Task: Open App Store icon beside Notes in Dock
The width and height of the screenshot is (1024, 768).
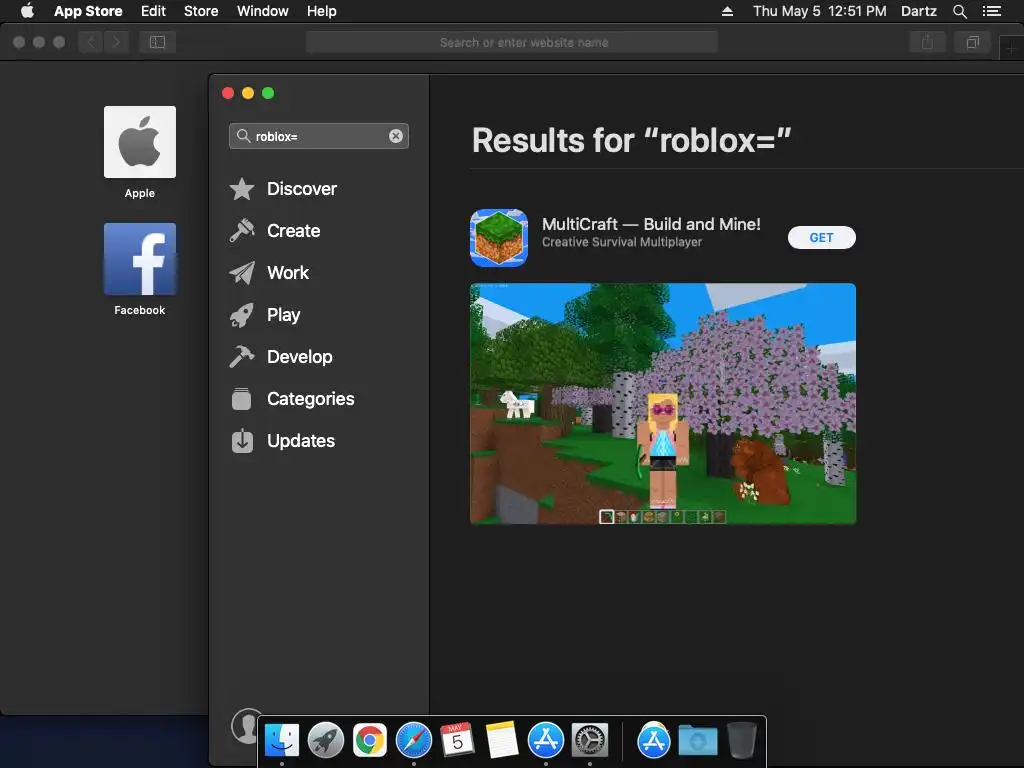Action: (x=545, y=741)
